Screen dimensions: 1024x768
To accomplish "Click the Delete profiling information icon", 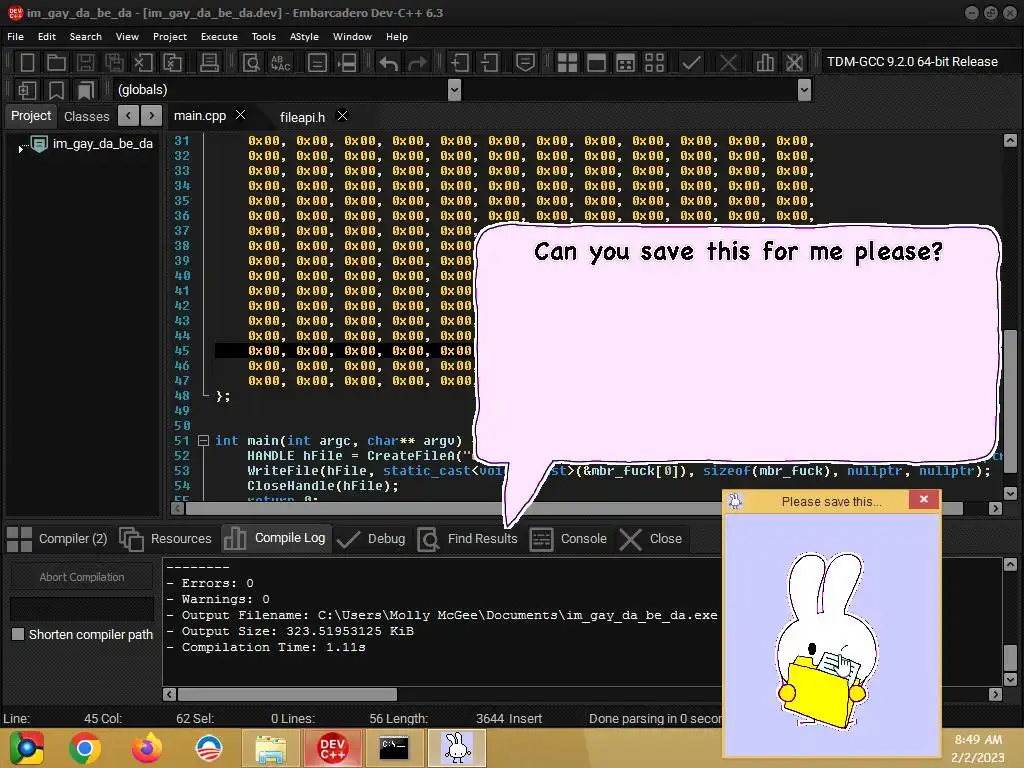I will pos(794,63).
